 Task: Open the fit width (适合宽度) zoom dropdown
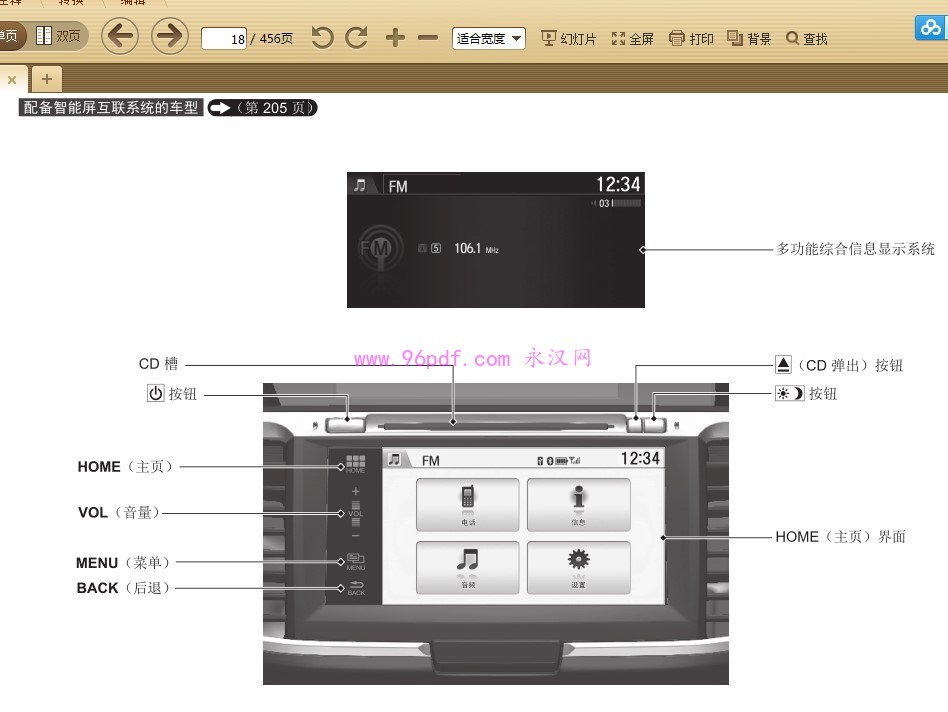click(x=489, y=39)
